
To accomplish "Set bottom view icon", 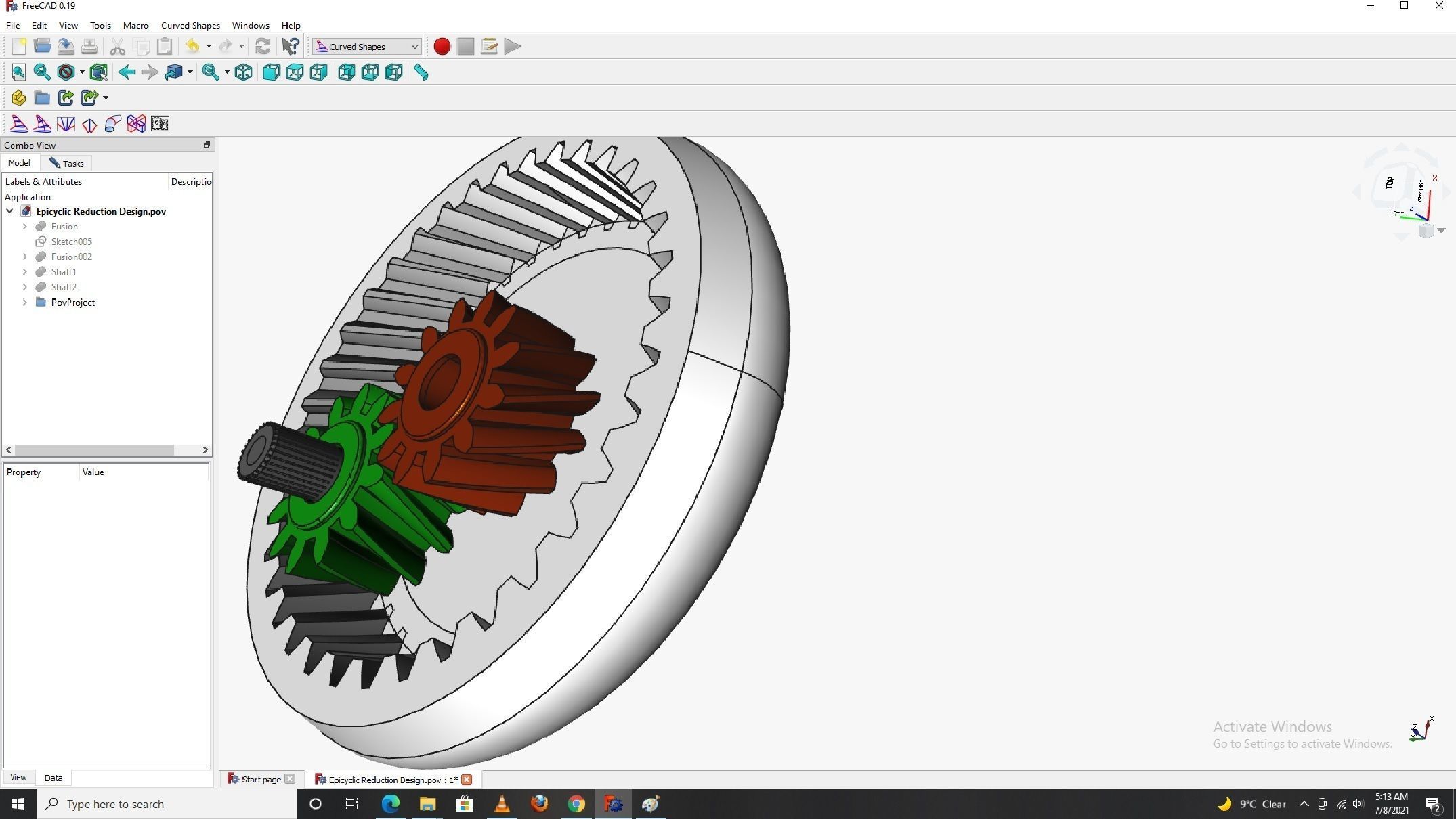I will (370, 72).
